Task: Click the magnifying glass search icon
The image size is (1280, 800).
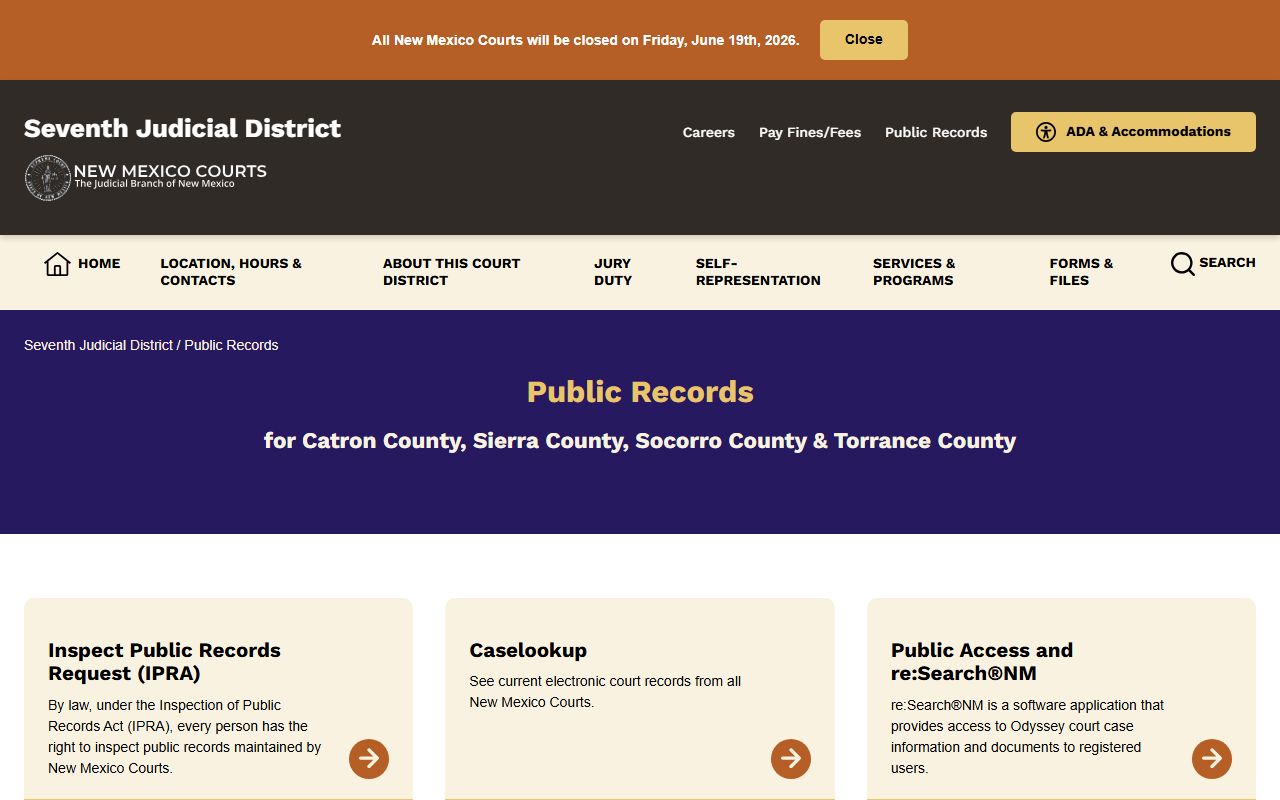Action: click(x=1182, y=264)
